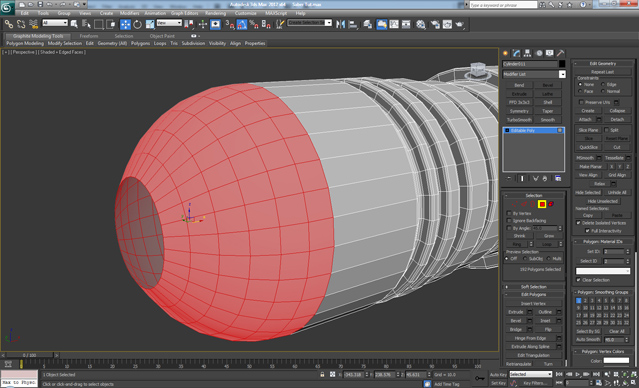Click the object color swatch
Image resolution: width=639 pixels, height=388 pixels.
562,64
